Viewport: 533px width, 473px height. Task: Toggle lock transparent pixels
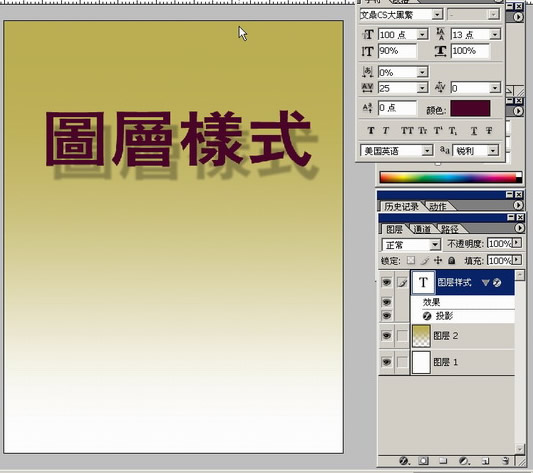(x=411, y=260)
